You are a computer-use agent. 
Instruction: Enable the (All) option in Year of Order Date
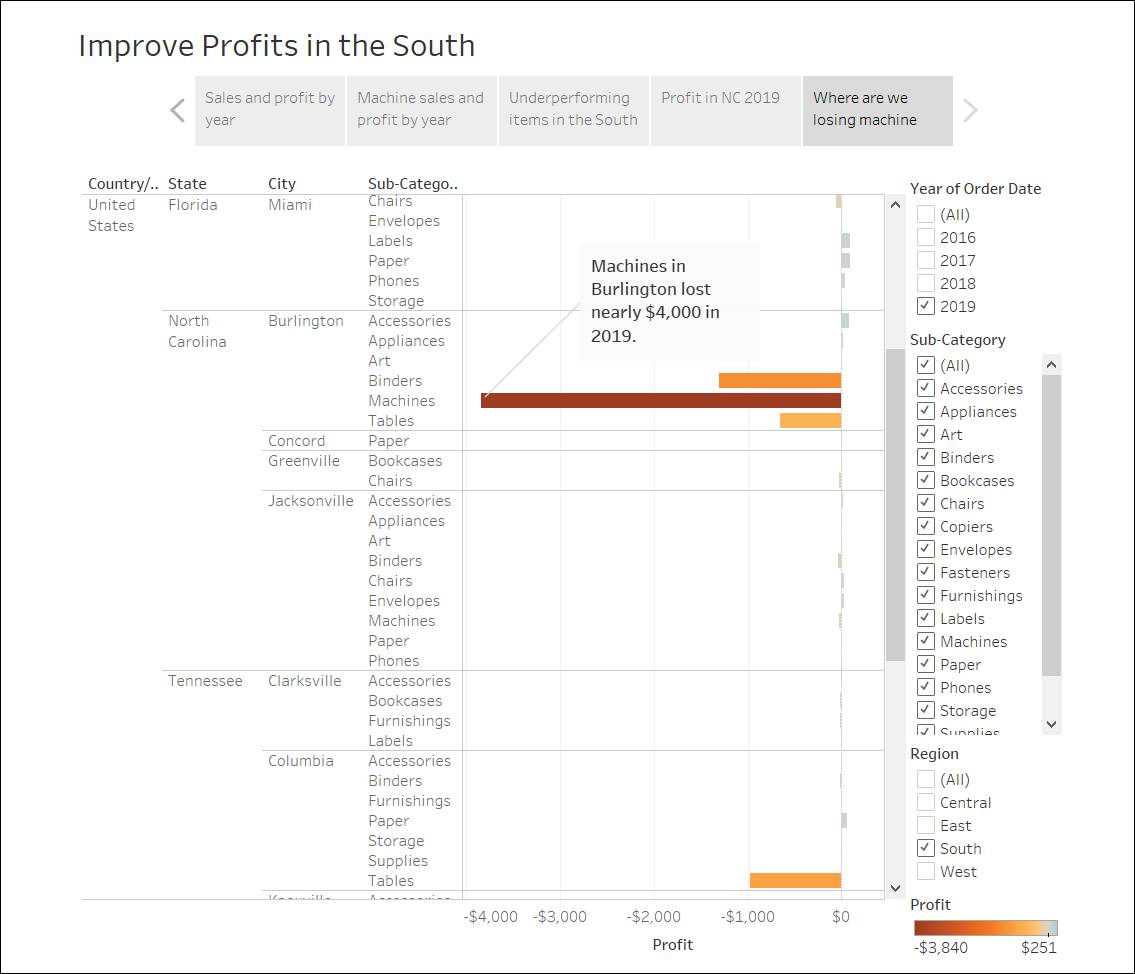coord(925,213)
